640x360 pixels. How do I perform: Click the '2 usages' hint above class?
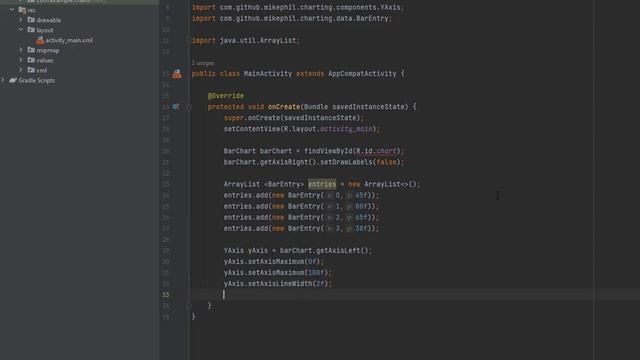click(203, 63)
